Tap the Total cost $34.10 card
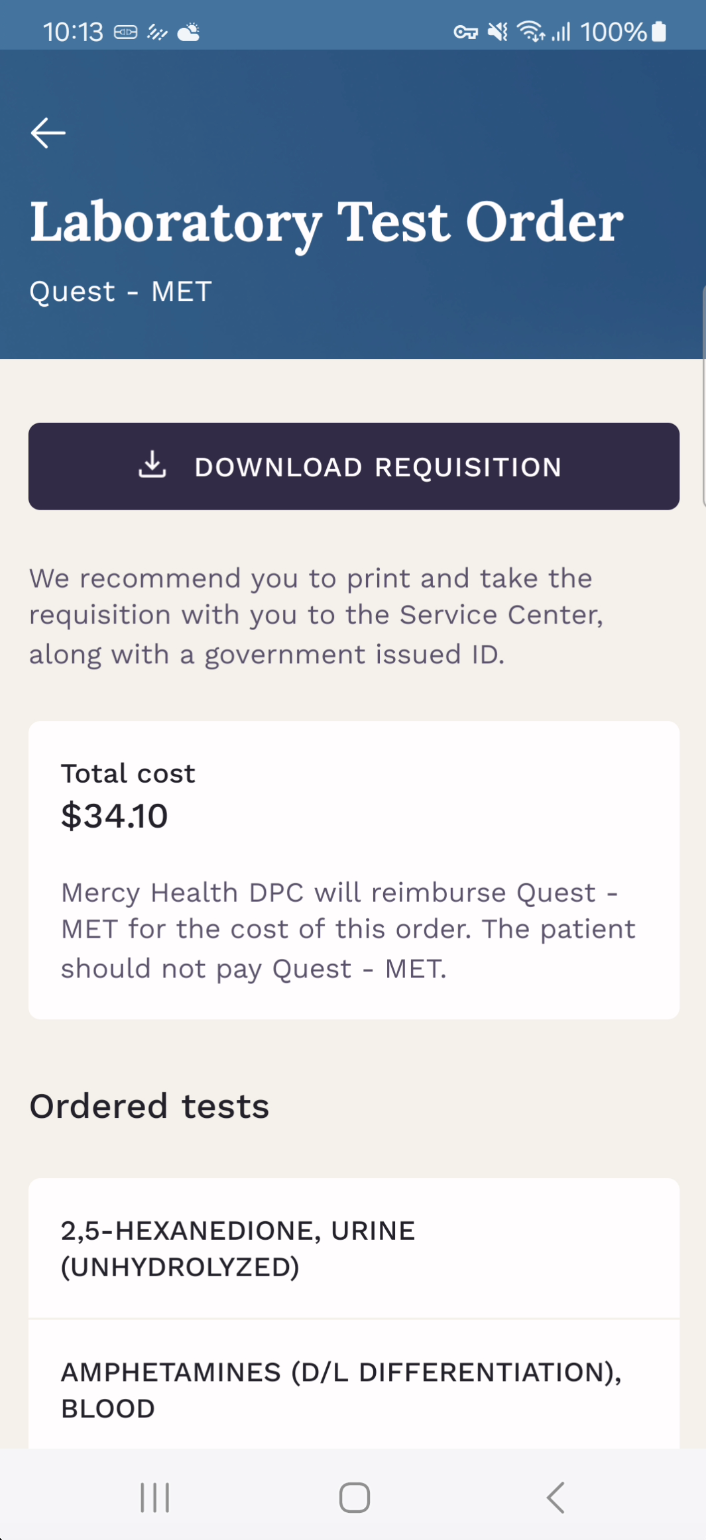This screenshot has height=1540, width=706. coord(354,870)
